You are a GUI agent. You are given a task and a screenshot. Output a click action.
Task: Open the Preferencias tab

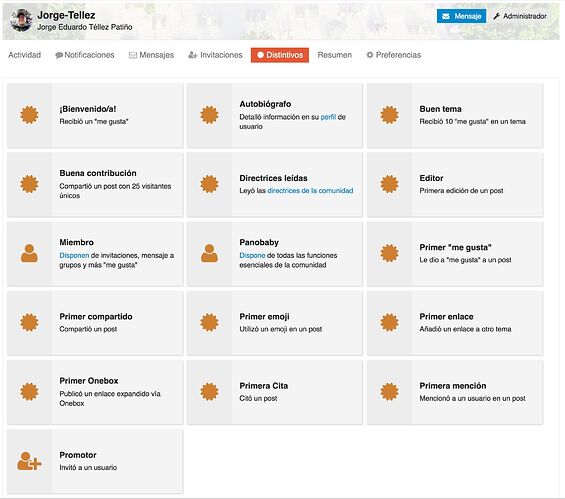pyautogui.click(x=393, y=55)
